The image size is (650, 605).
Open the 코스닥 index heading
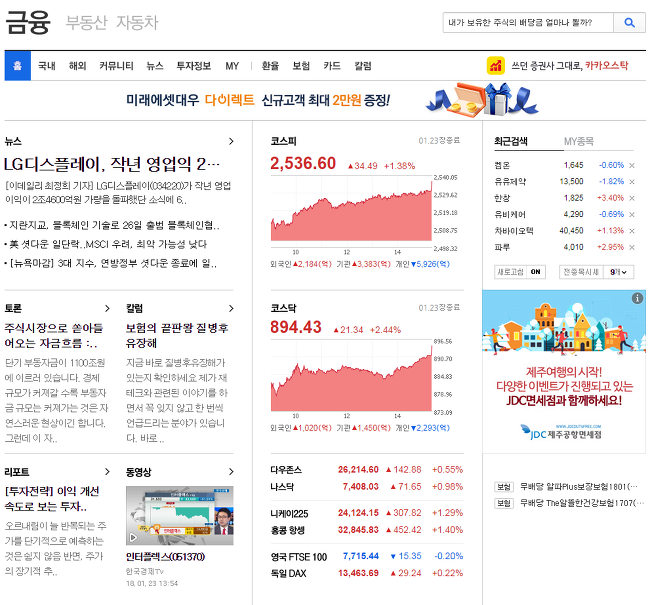pyautogui.click(x=284, y=308)
